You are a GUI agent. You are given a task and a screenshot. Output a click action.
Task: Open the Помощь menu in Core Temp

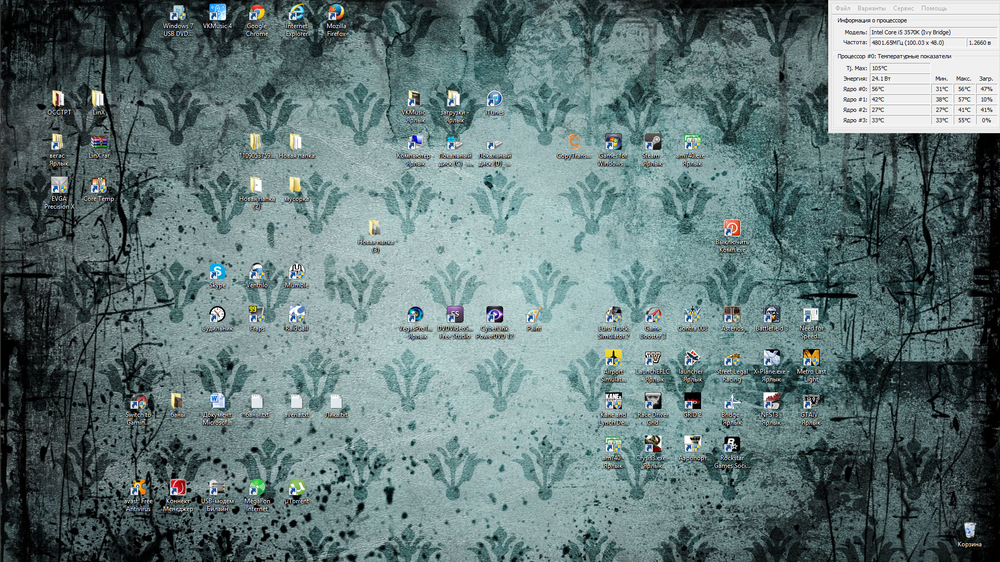click(933, 8)
